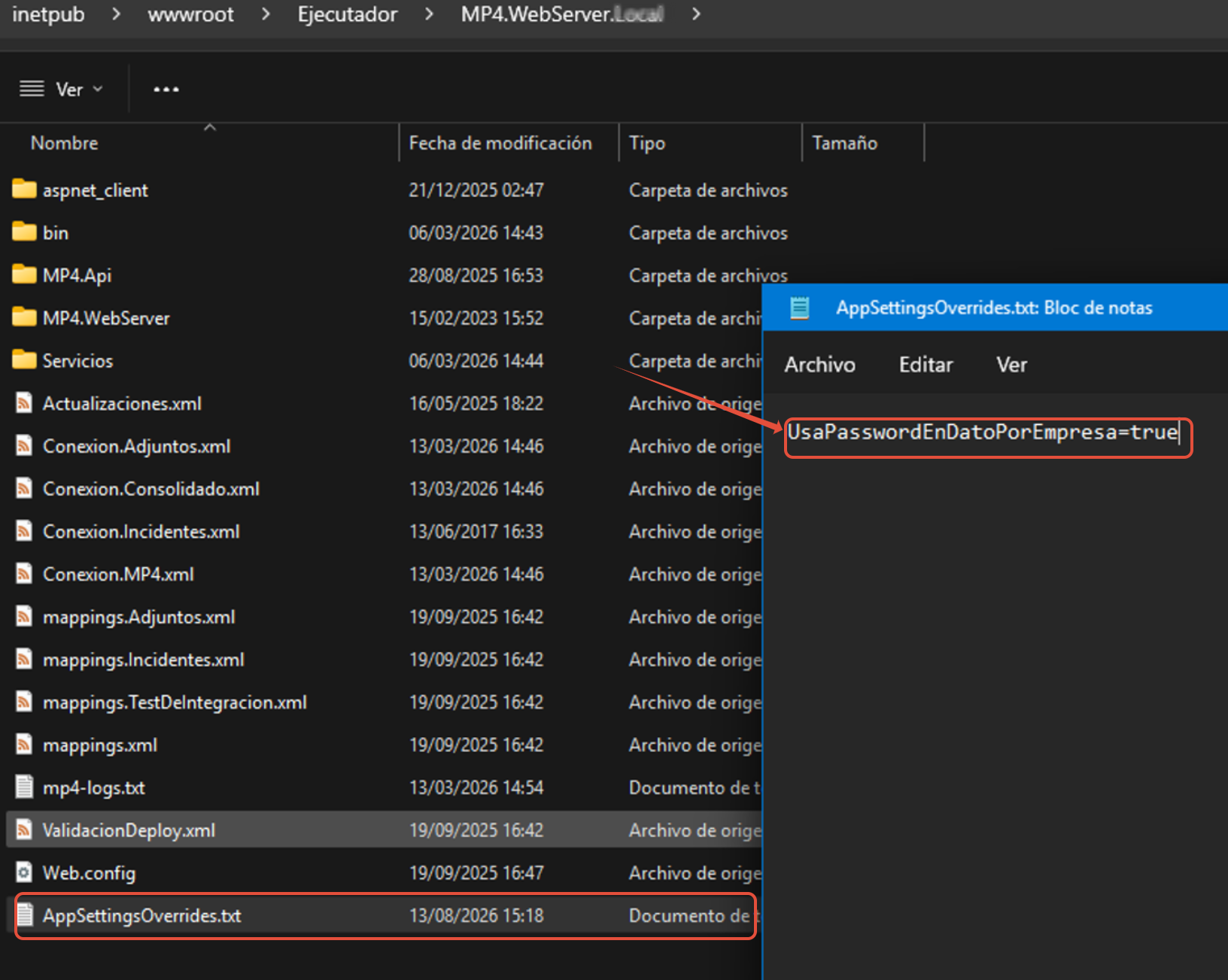This screenshot has height=980, width=1228.
Task: Select the file name Conexion.MP4.xml
Action: (x=118, y=575)
